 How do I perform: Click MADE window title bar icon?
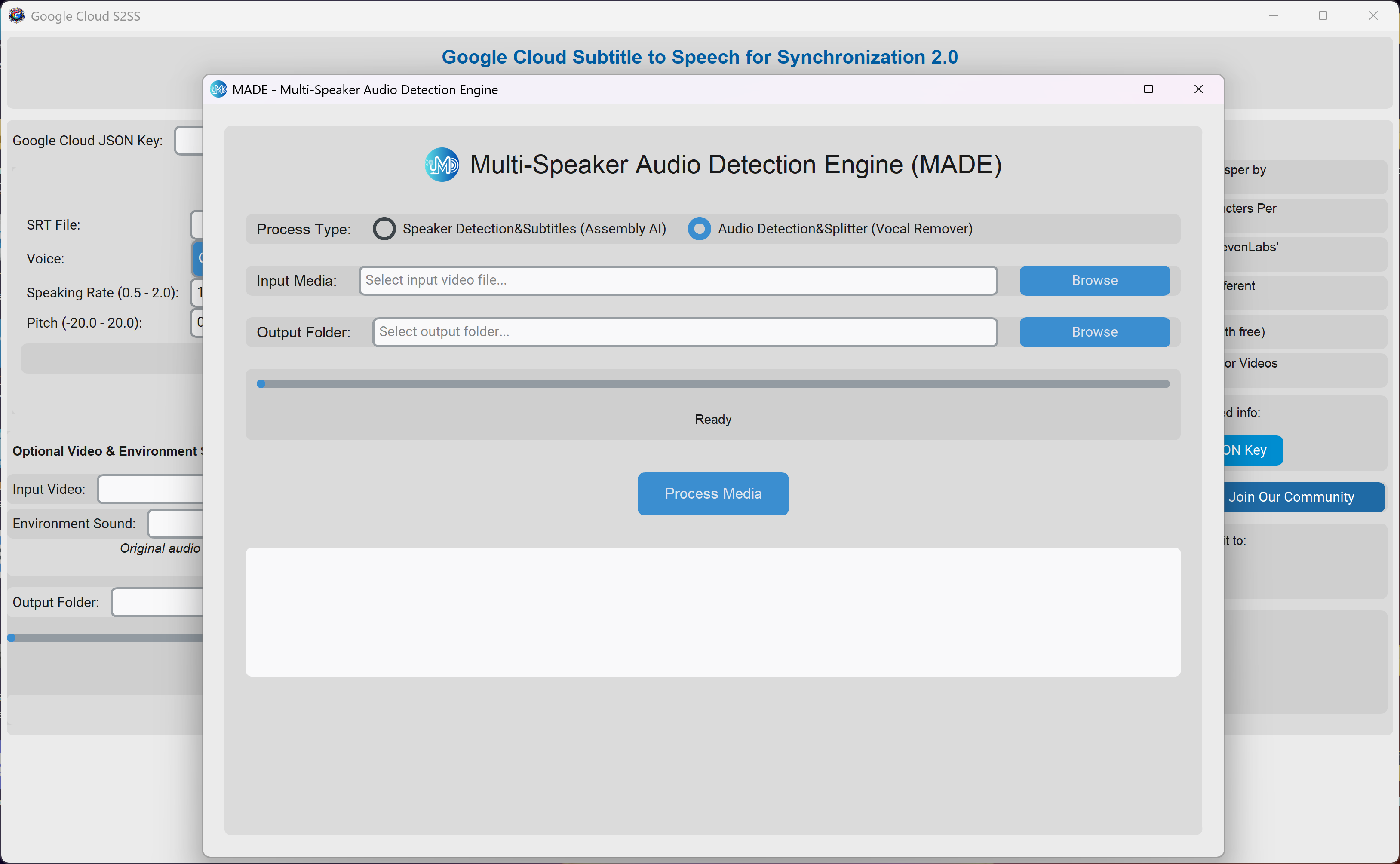[x=218, y=90]
